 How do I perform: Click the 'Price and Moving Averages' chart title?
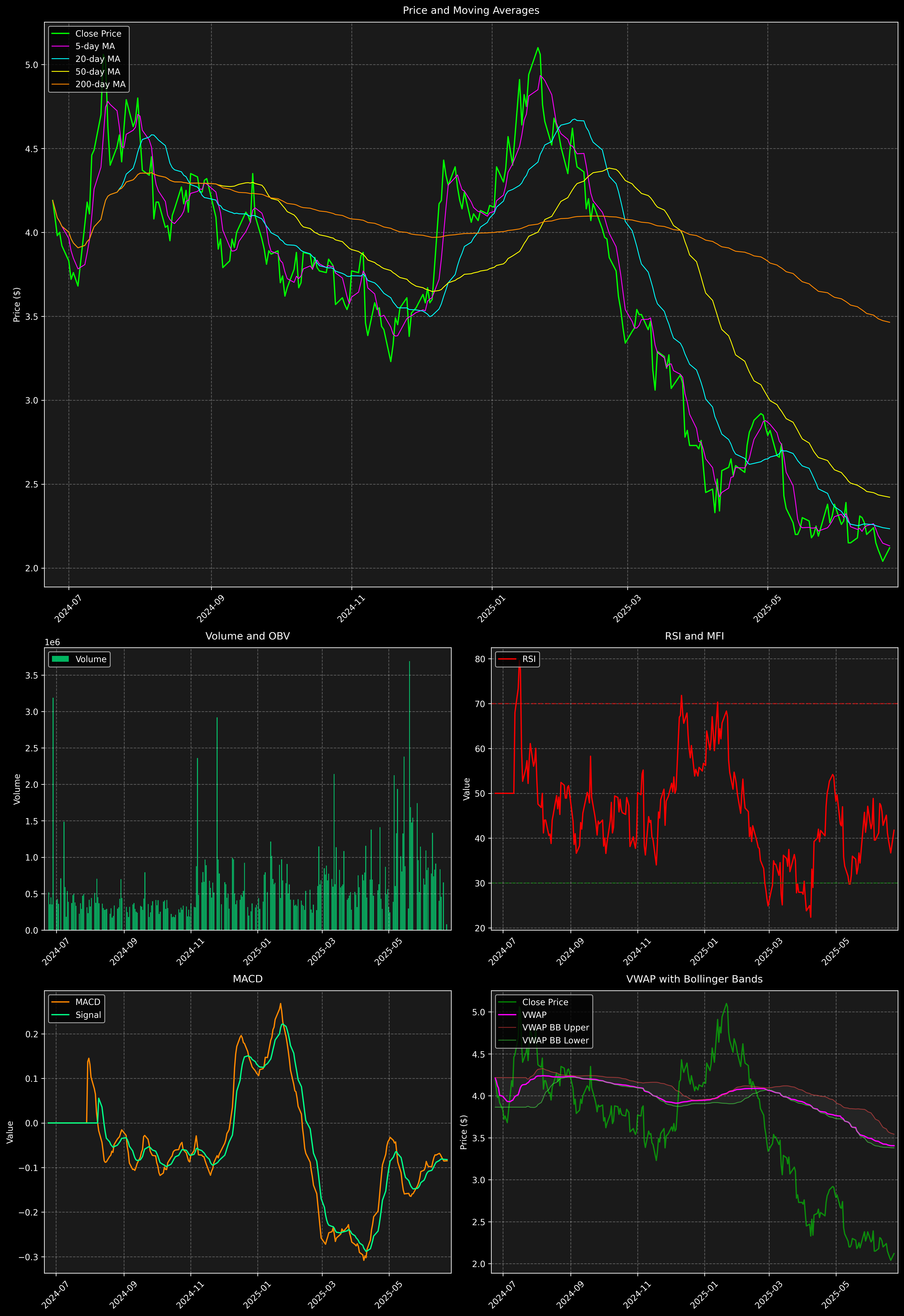[471, 10]
